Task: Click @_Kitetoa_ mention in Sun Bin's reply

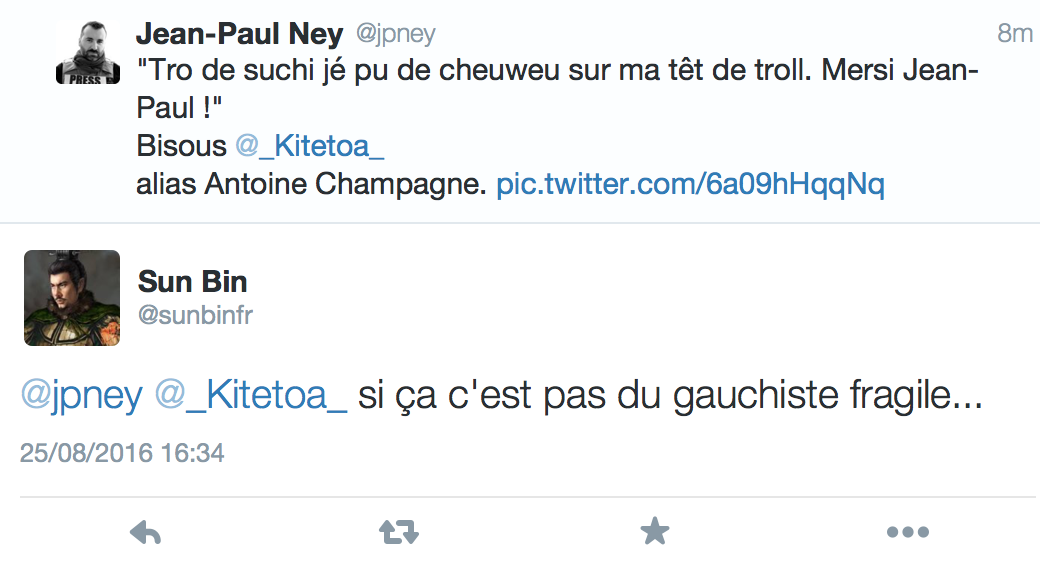Action: (251, 395)
